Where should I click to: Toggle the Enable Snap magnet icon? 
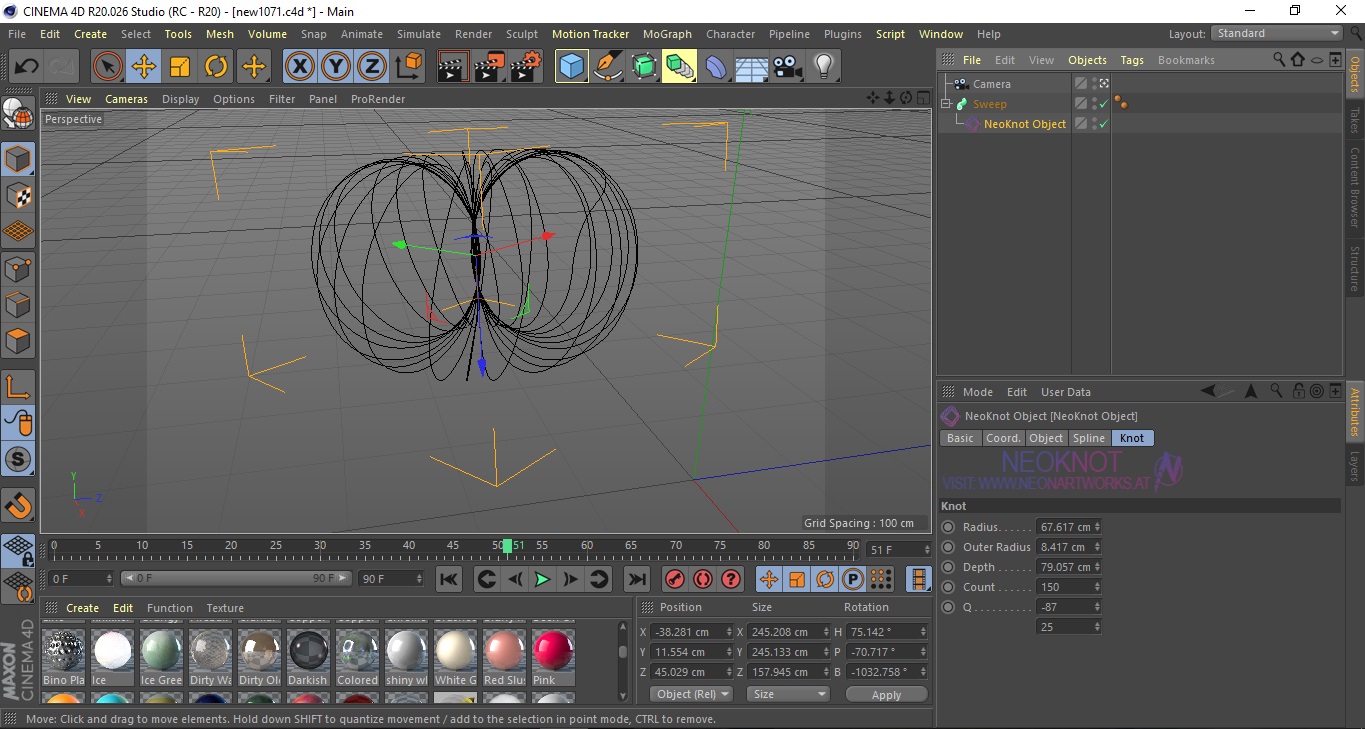pos(18,505)
